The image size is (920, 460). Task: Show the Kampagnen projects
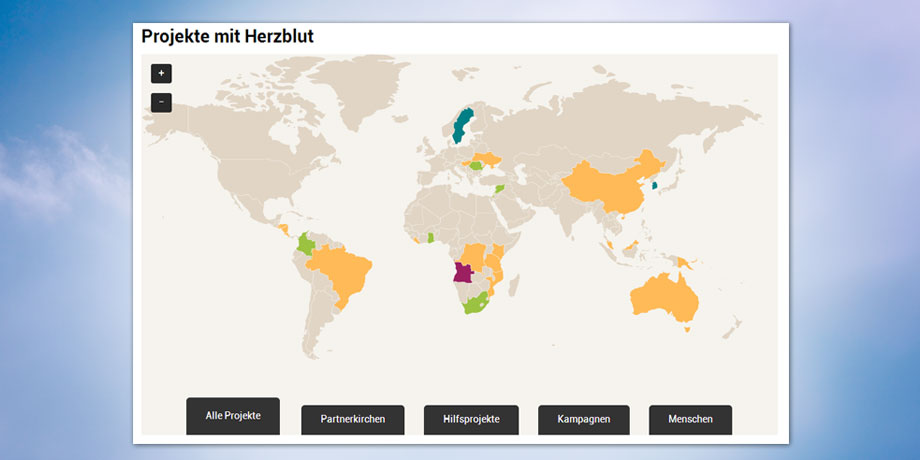click(x=584, y=420)
